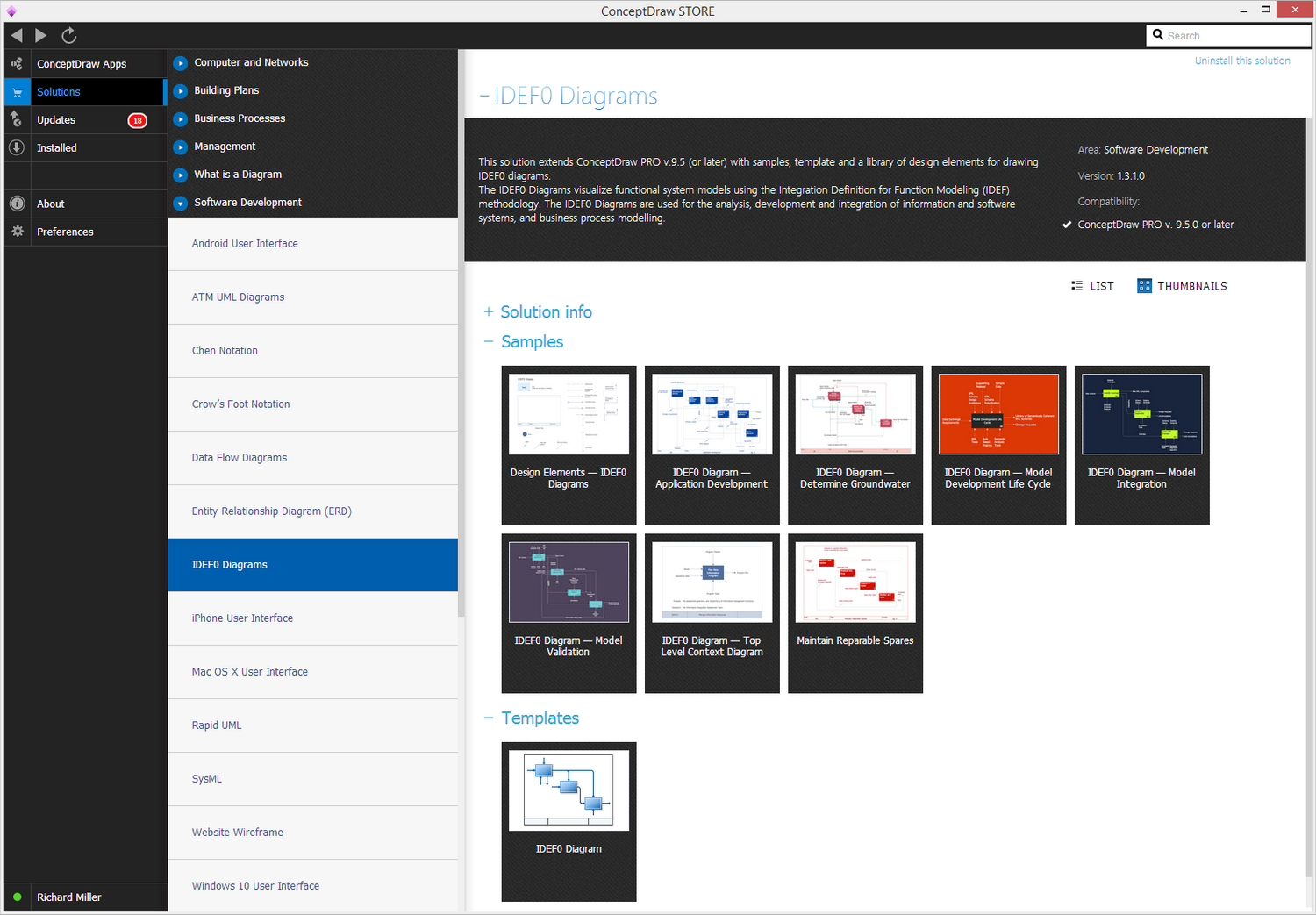Viewport: 1316px width, 915px height.
Task: Open Website Wireframe solution
Action: click(x=313, y=833)
